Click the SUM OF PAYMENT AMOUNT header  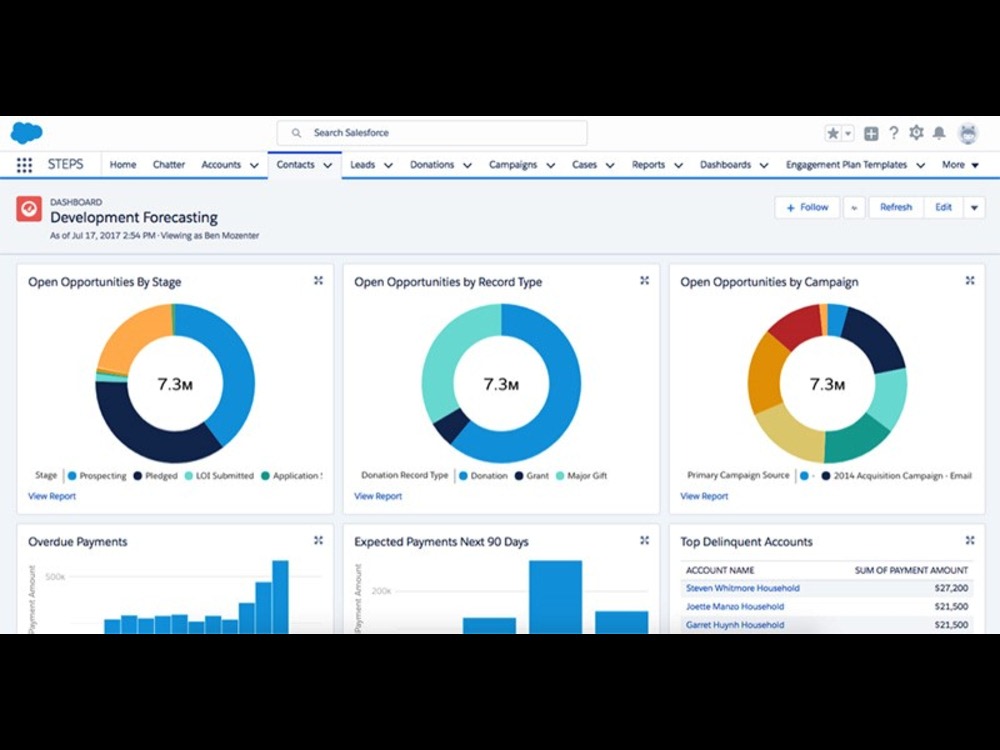(911, 570)
